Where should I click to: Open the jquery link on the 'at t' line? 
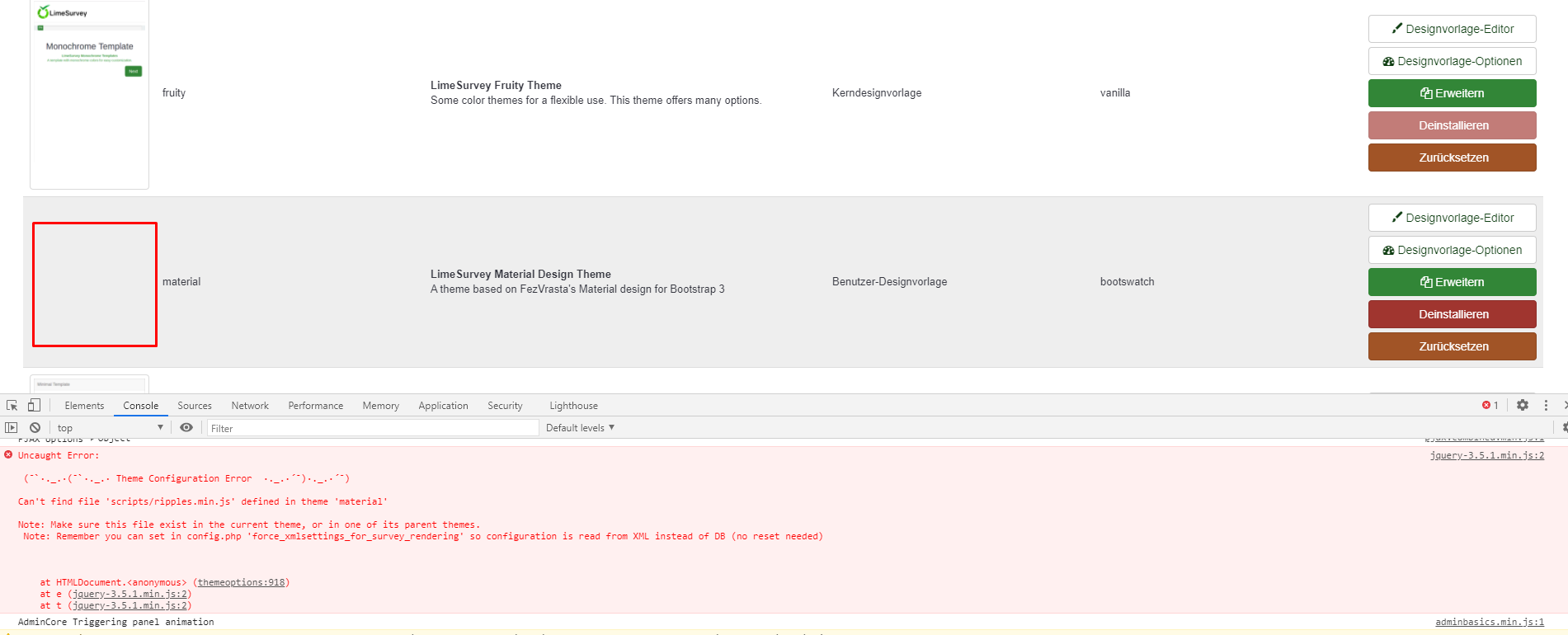[130, 605]
